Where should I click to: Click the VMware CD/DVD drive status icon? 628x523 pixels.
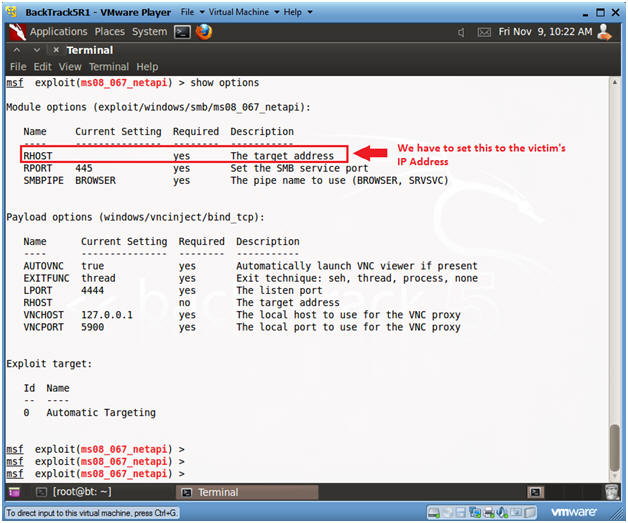tap(447, 512)
